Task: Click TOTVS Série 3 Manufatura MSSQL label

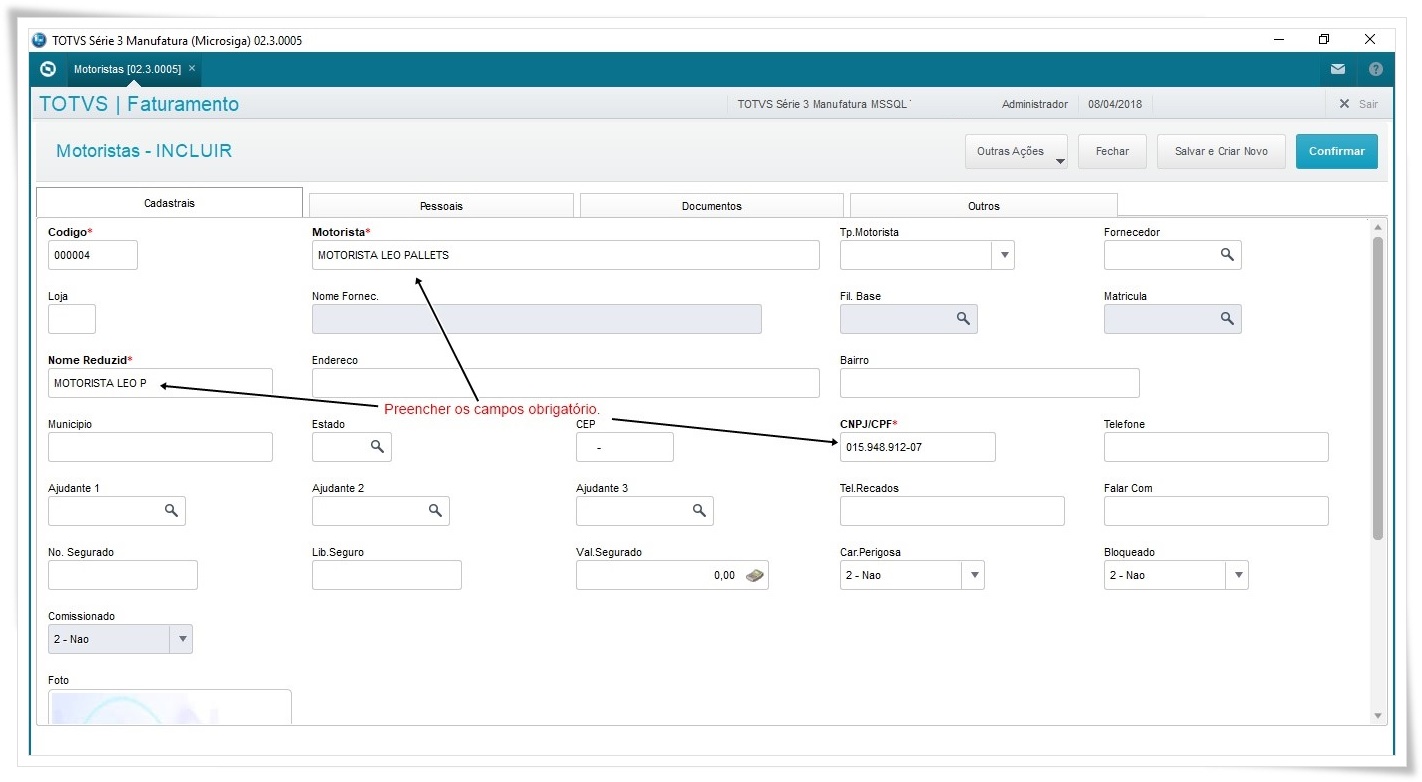Action: (x=824, y=104)
